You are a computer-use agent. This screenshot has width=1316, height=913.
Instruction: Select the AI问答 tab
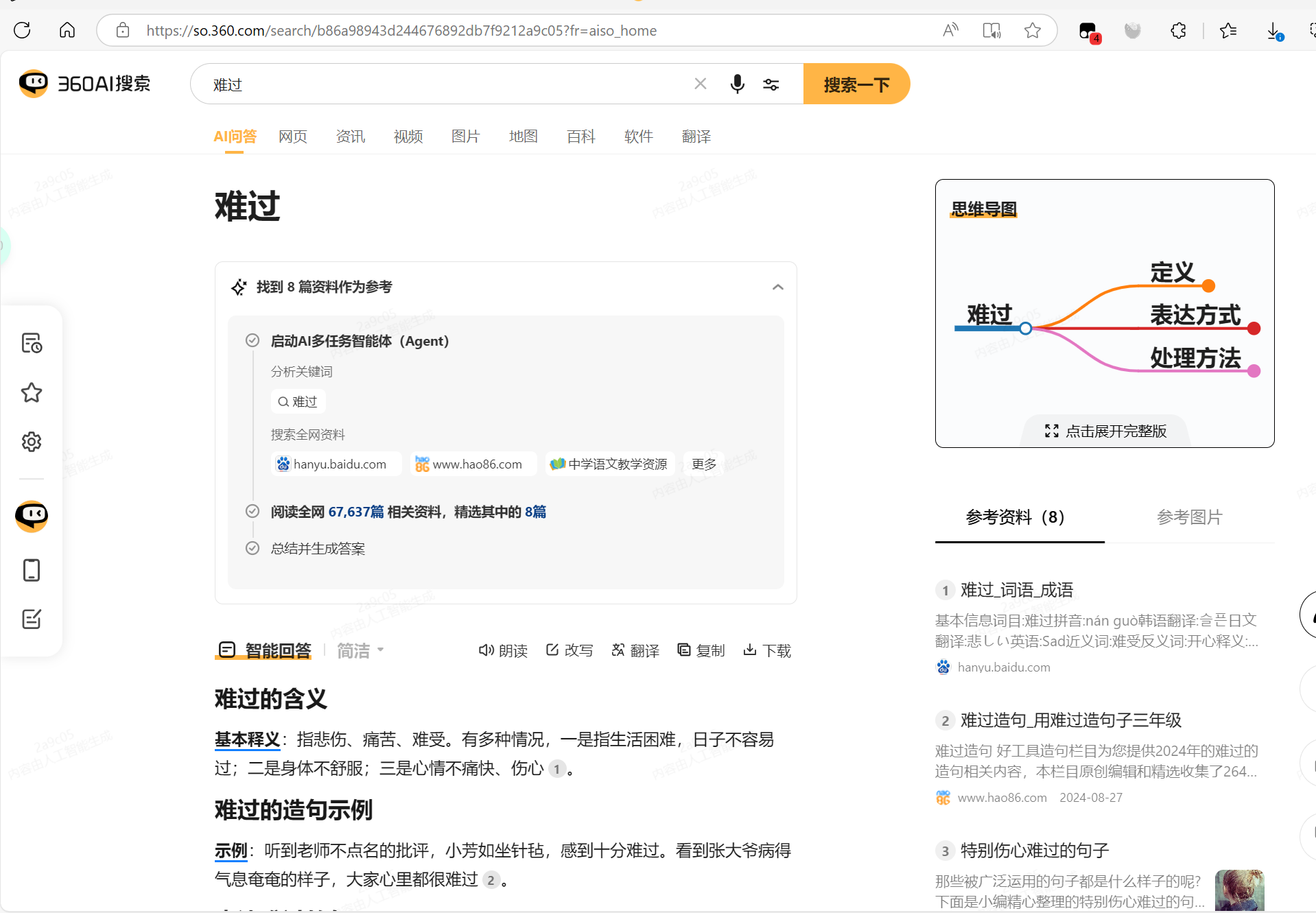pyautogui.click(x=235, y=137)
